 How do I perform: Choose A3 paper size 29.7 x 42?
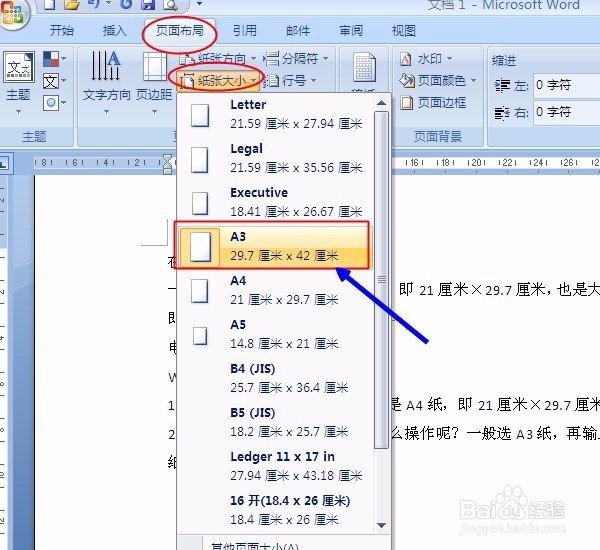(x=274, y=246)
